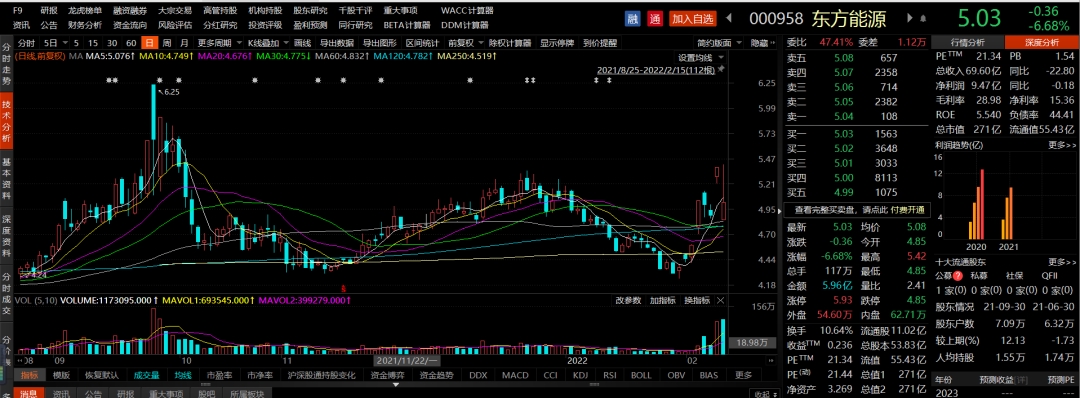Open the WACC计算器 menu item
This screenshot has height=398, width=1080.
click(467, 11)
